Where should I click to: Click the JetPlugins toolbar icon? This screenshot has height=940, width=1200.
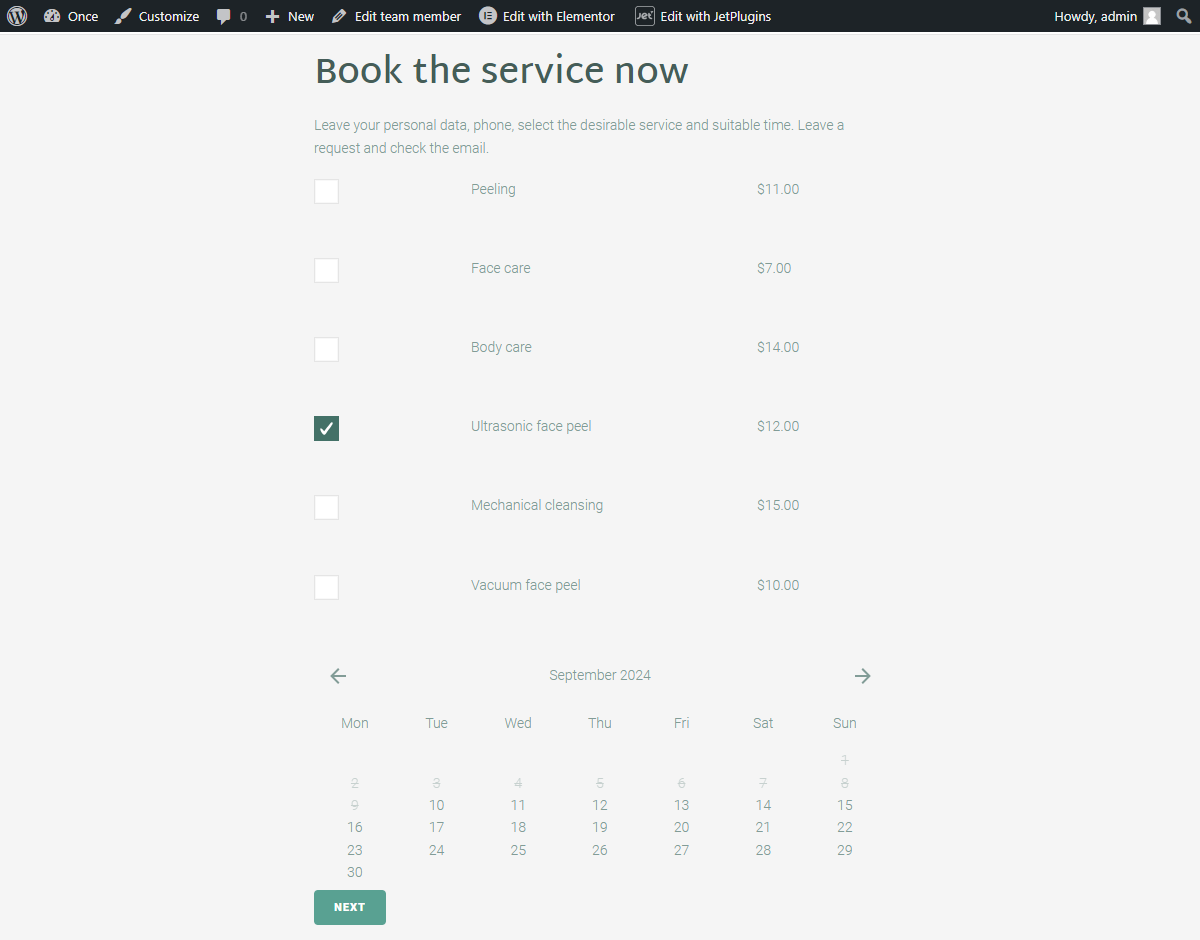point(644,16)
